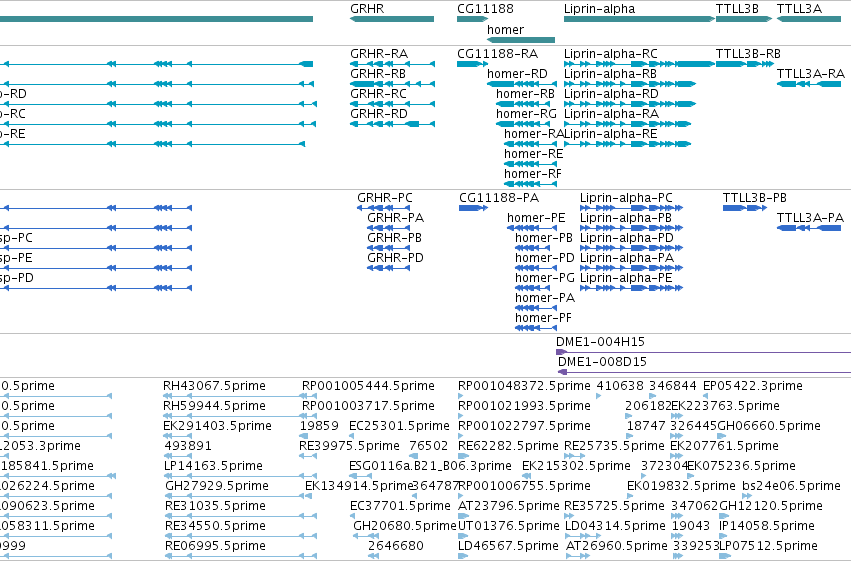851x561 pixels.
Task: Select protein GRHR-PC
Action: (385, 198)
